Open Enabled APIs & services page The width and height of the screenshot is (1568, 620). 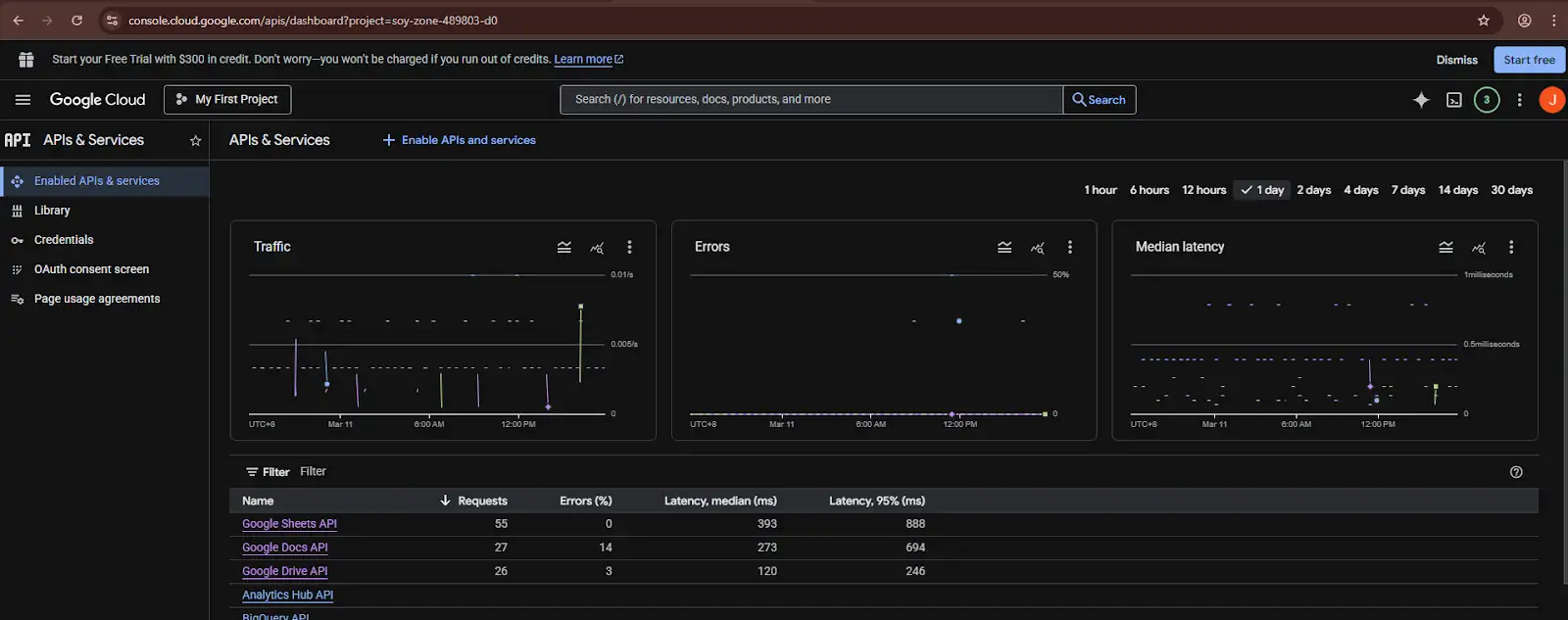[x=105, y=181]
